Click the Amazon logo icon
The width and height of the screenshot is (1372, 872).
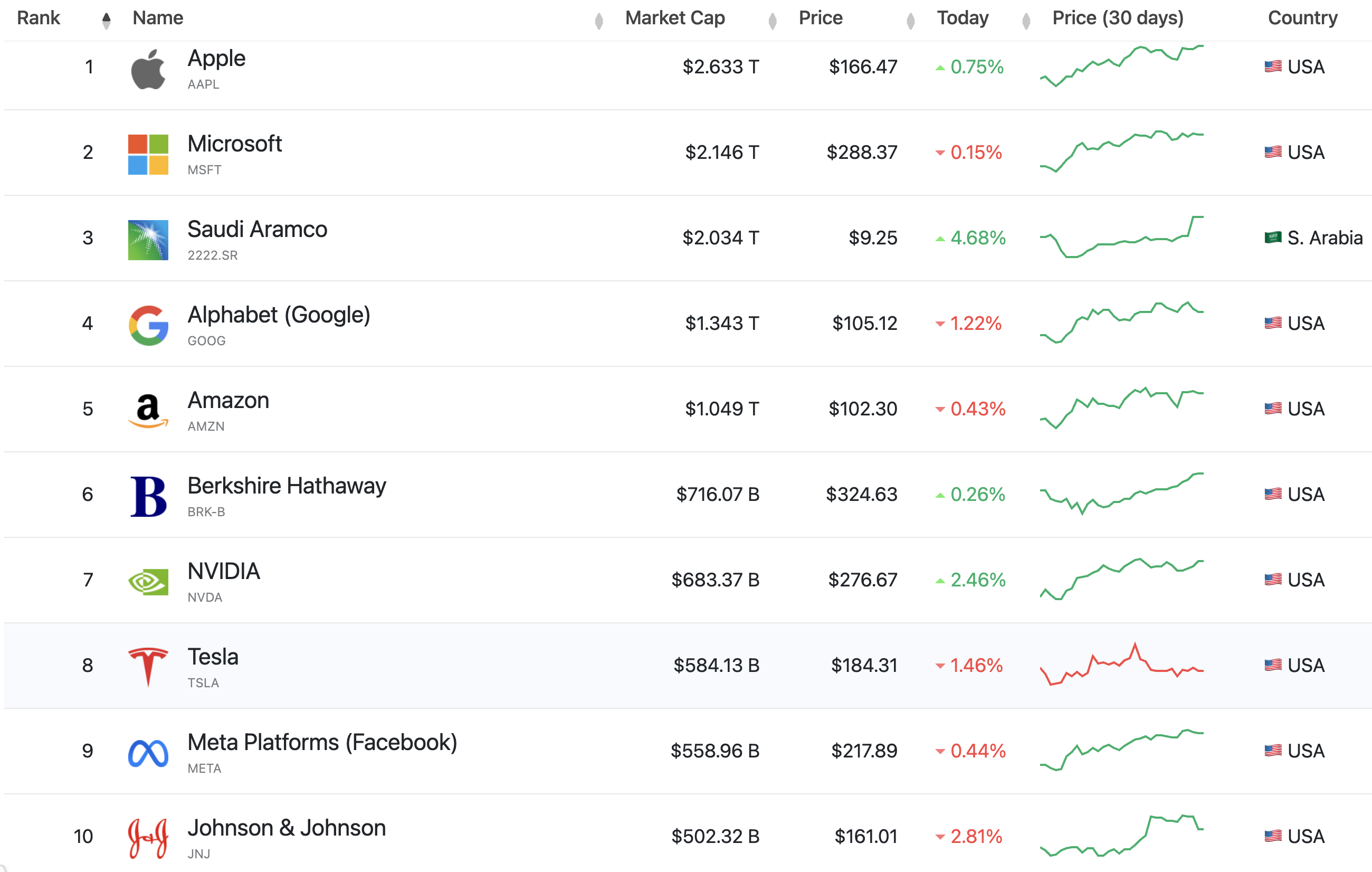point(148,411)
